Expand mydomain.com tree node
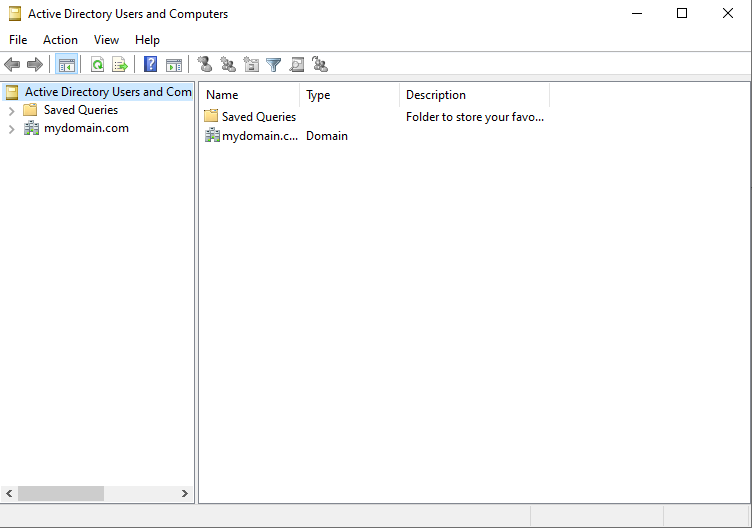 click(12, 129)
